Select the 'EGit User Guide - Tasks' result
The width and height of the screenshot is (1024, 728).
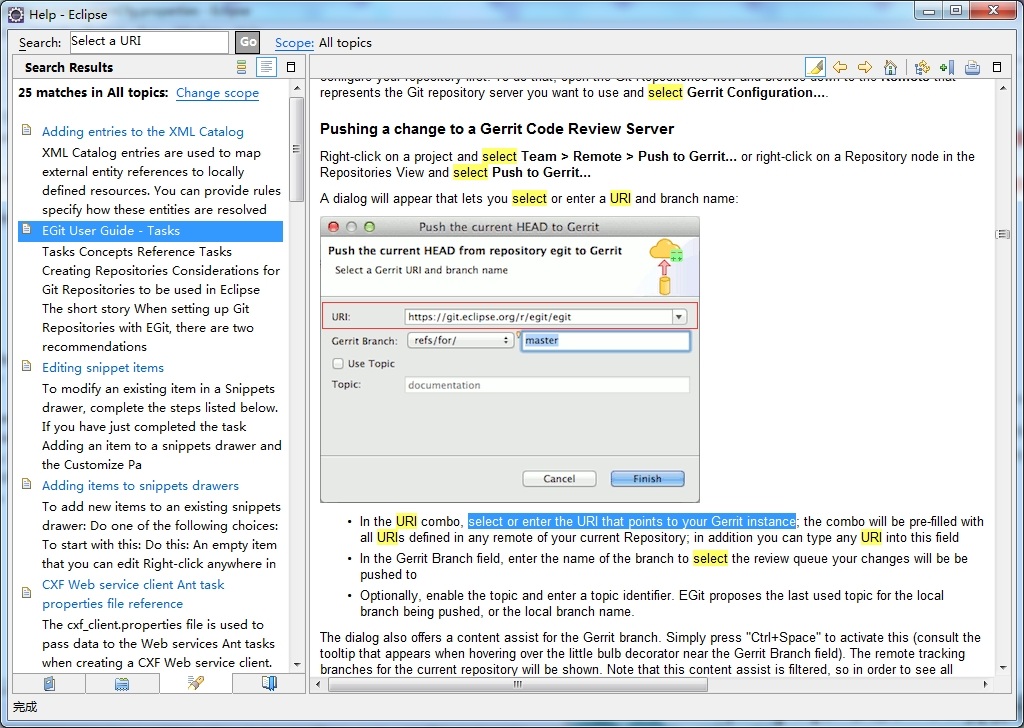click(151, 230)
